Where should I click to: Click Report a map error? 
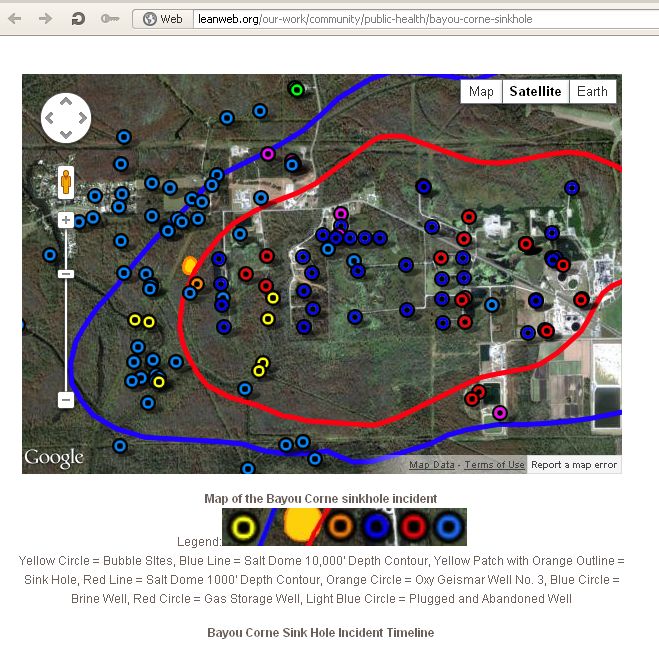(573, 465)
